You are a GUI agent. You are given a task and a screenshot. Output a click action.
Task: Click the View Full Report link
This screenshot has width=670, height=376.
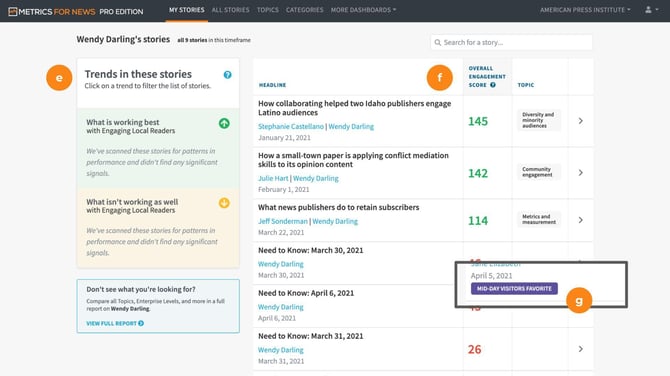coord(115,323)
